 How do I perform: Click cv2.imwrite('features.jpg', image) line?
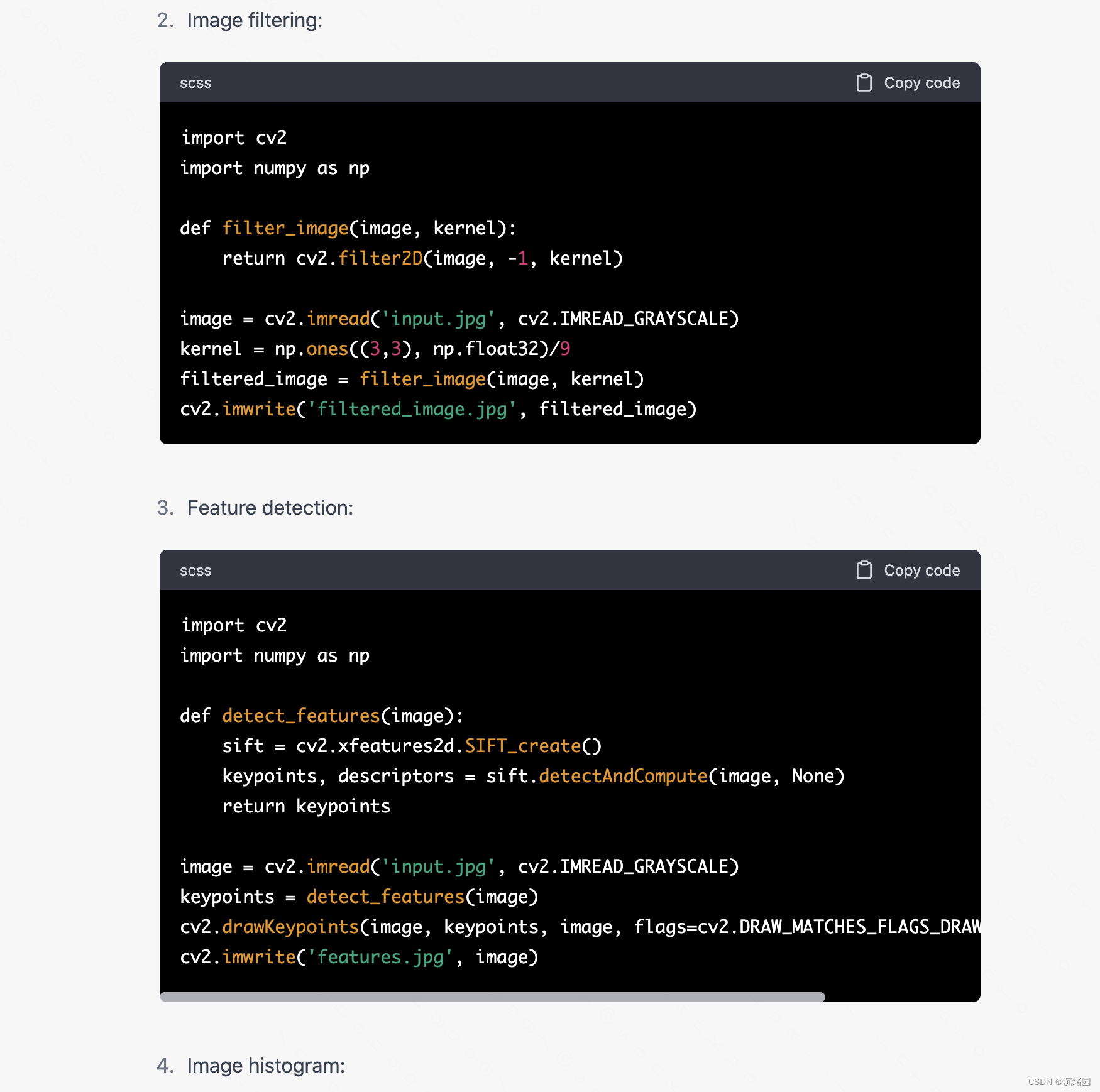point(359,957)
